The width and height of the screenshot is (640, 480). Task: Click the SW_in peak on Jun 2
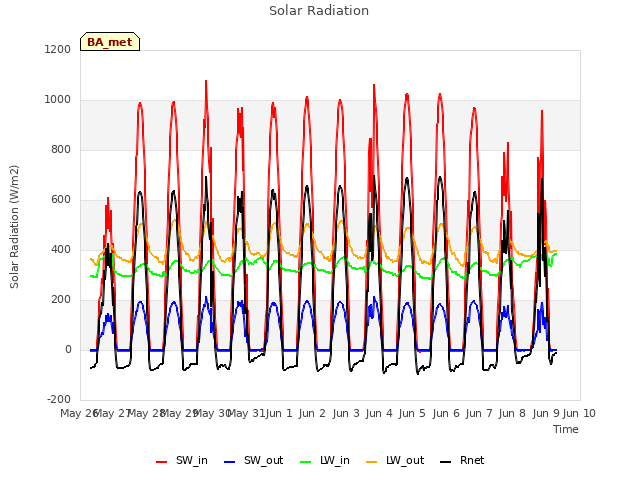(307, 97)
